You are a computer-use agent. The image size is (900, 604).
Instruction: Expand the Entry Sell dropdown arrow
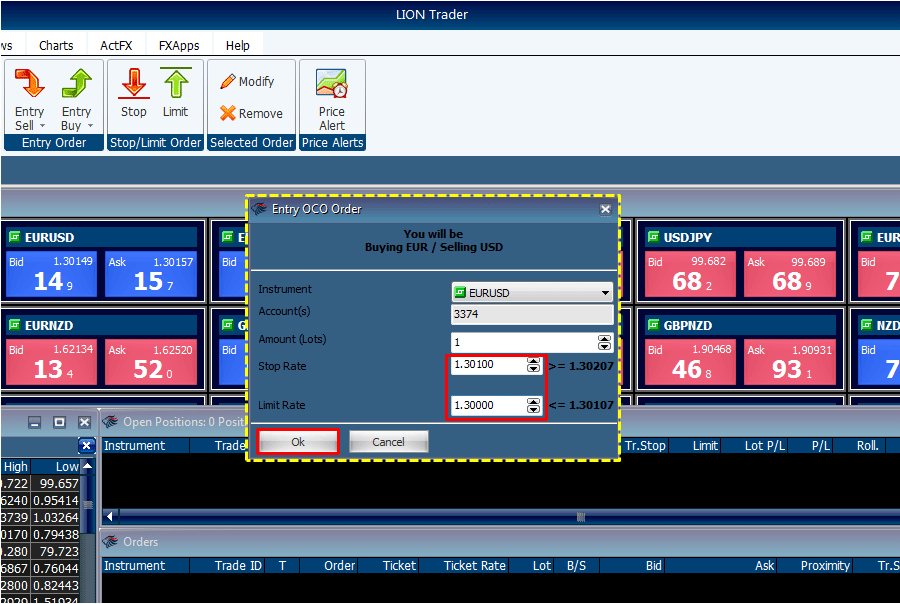click(x=42, y=126)
